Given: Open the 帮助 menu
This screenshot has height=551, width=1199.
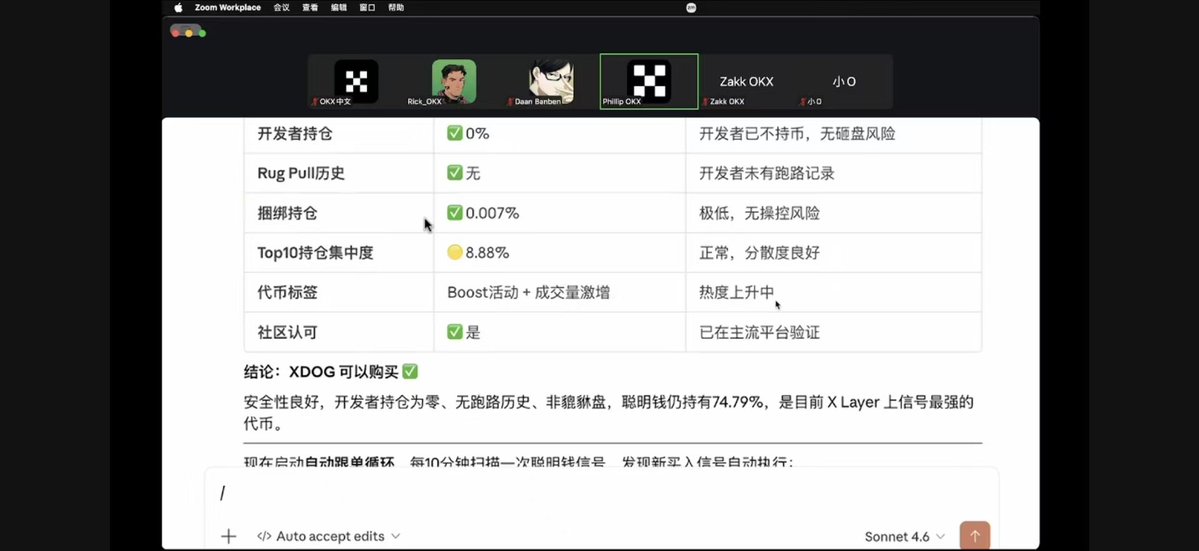Looking at the screenshot, I should (x=396, y=8).
